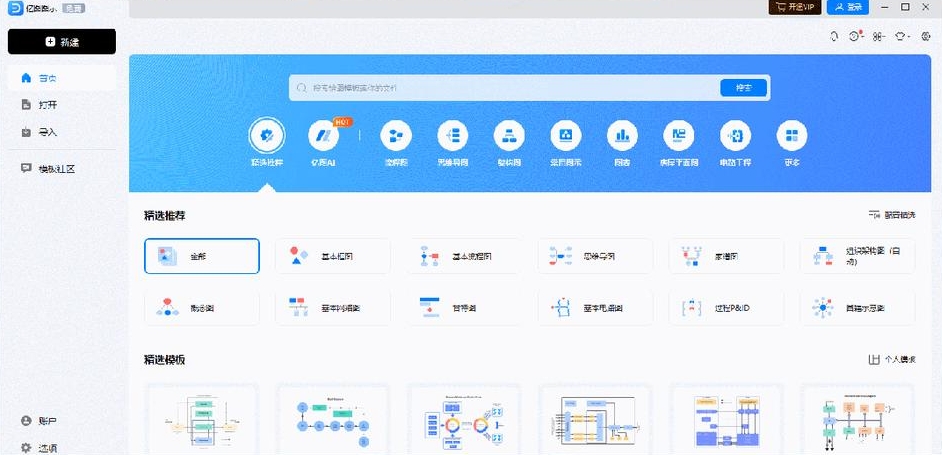Select the 全部 (All) template card

(x=202, y=256)
